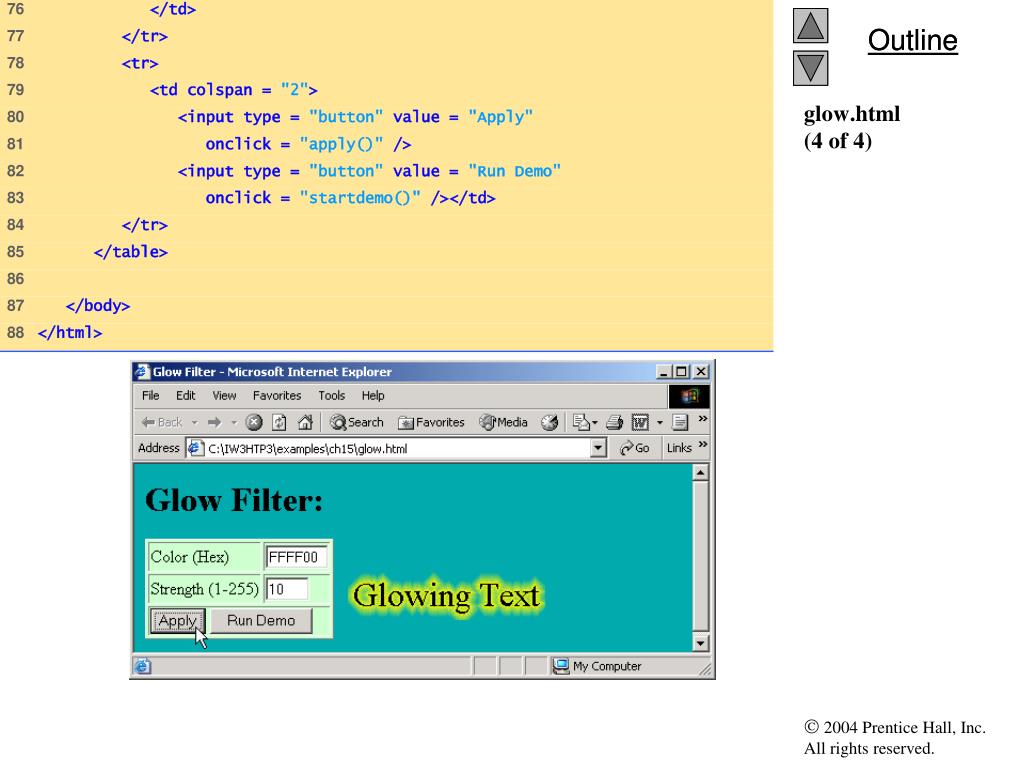Click the Glowing Text label
The image size is (1024, 768).
tap(447, 596)
